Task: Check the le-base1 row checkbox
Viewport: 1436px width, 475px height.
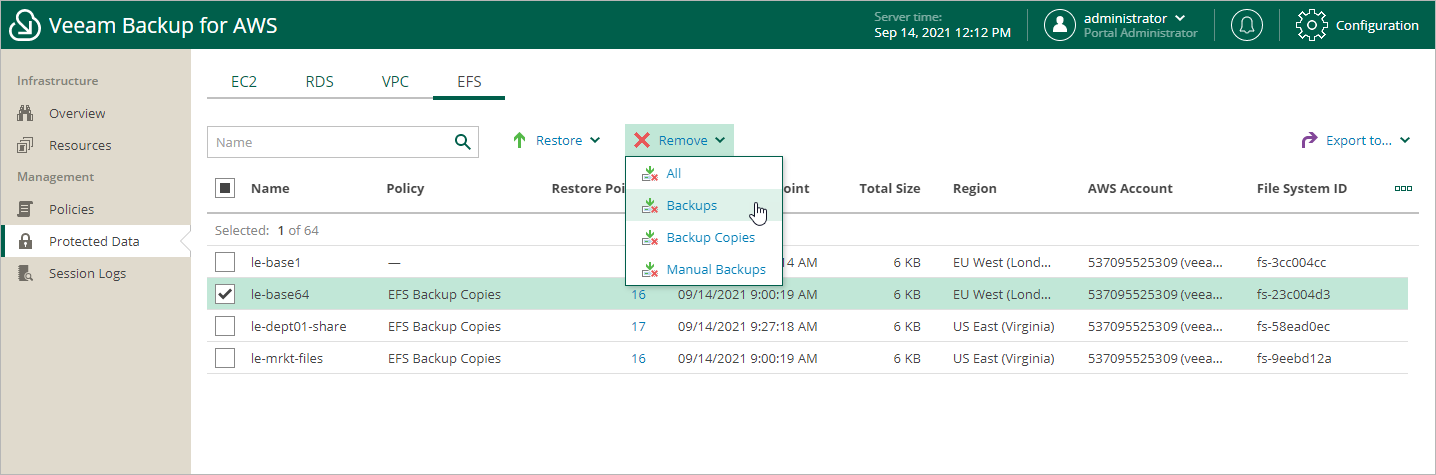Action: (225, 262)
